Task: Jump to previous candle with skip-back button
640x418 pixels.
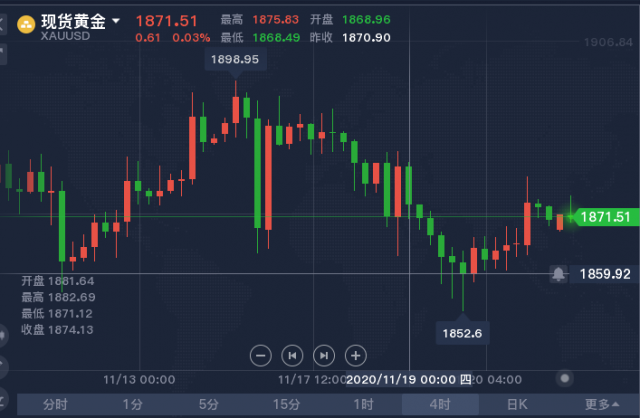Action: (292, 356)
